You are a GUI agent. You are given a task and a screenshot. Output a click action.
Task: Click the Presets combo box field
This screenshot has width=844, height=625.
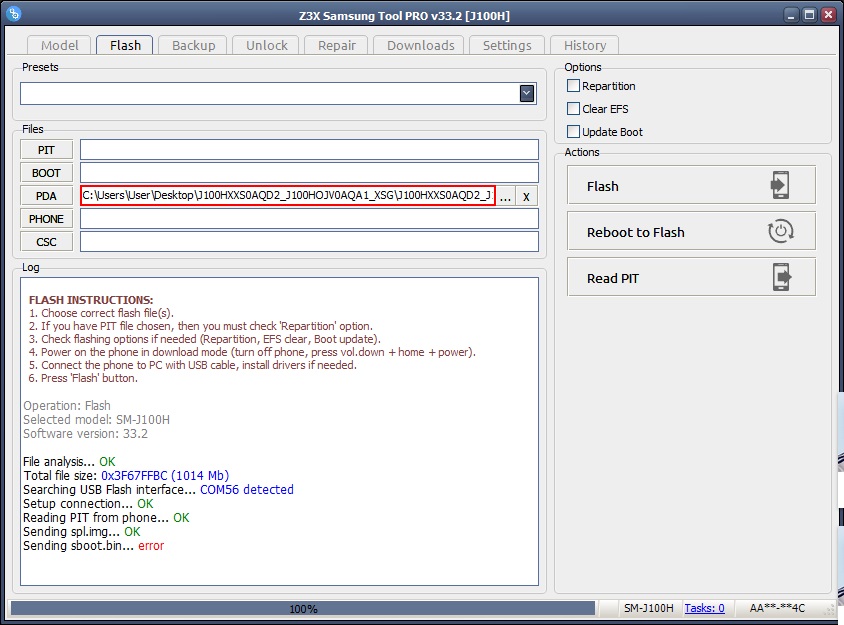pyautogui.click(x=278, y=94)
